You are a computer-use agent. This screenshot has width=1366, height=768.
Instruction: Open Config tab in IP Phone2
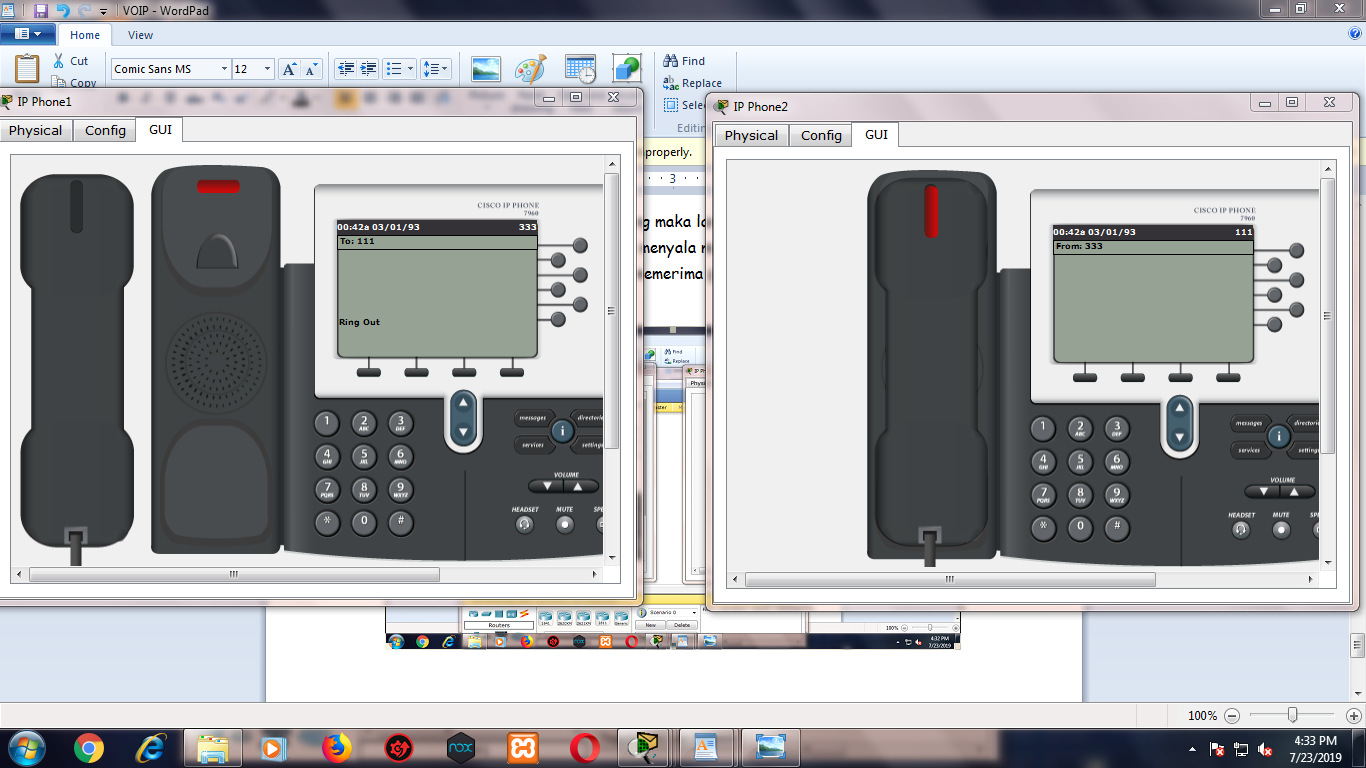[x=821, y=135]
